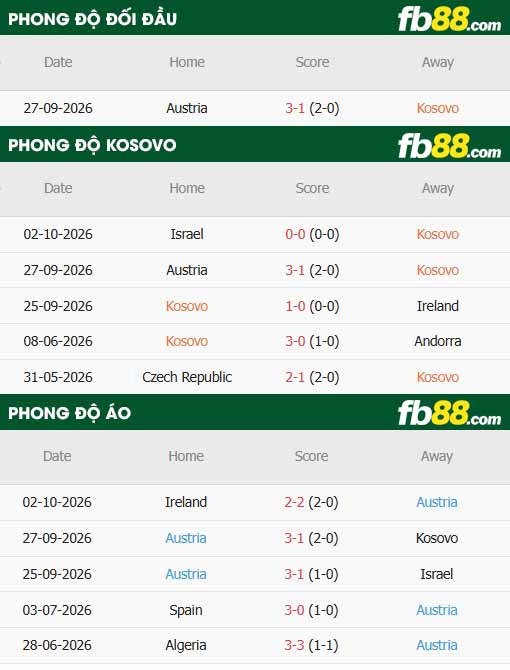Open the Kosovo away link in the Czech Republic row
The width and height of the screenshot is (510, 670).
[x=438, y=377]
